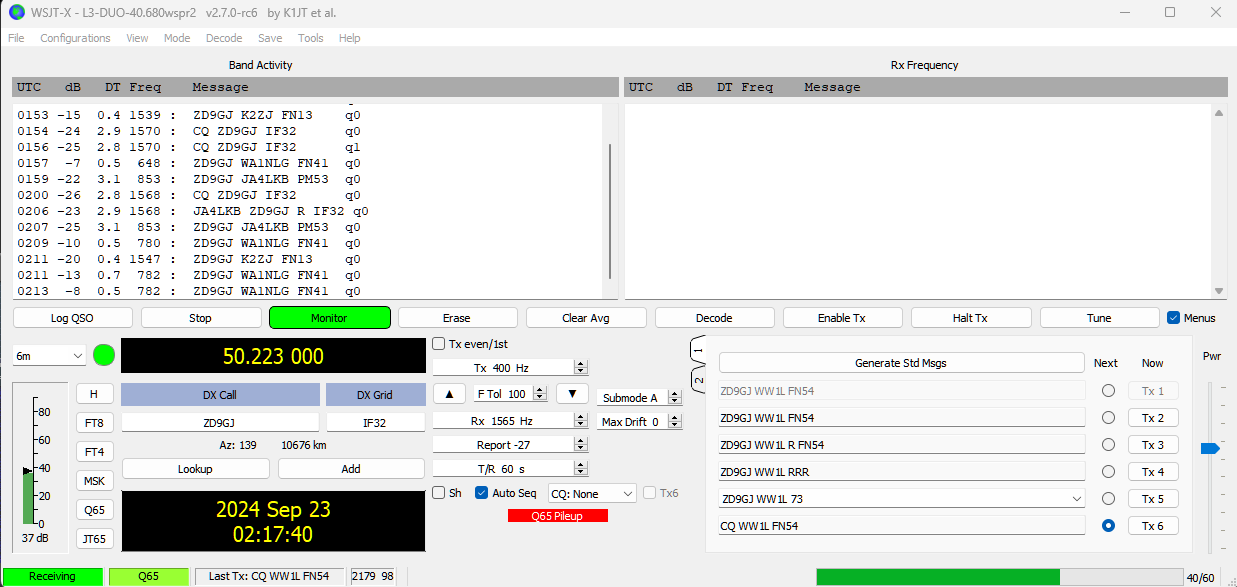Click the Log QSO button
Image resolution: width=1237 pixels, height=587 pixels.
[72, 318]
